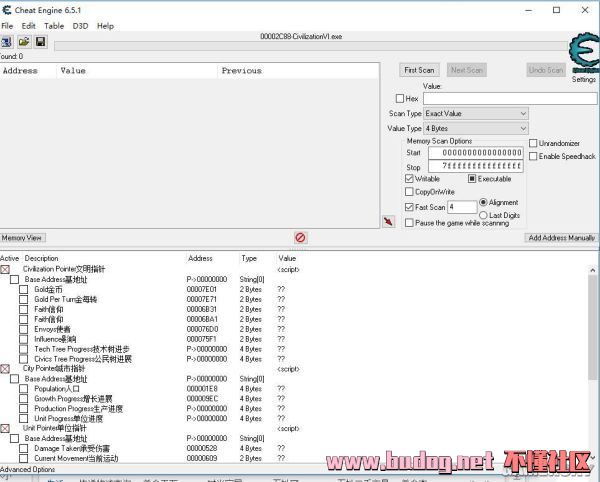Click the scan progress bar
600x482 pixels.
point(311,46)
